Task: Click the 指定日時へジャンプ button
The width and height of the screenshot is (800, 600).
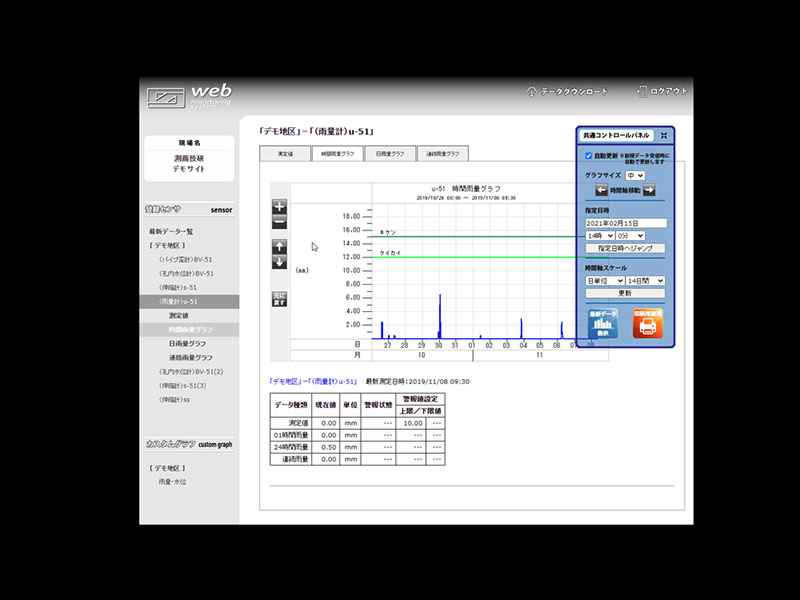Action: click(x=625, y=248)
